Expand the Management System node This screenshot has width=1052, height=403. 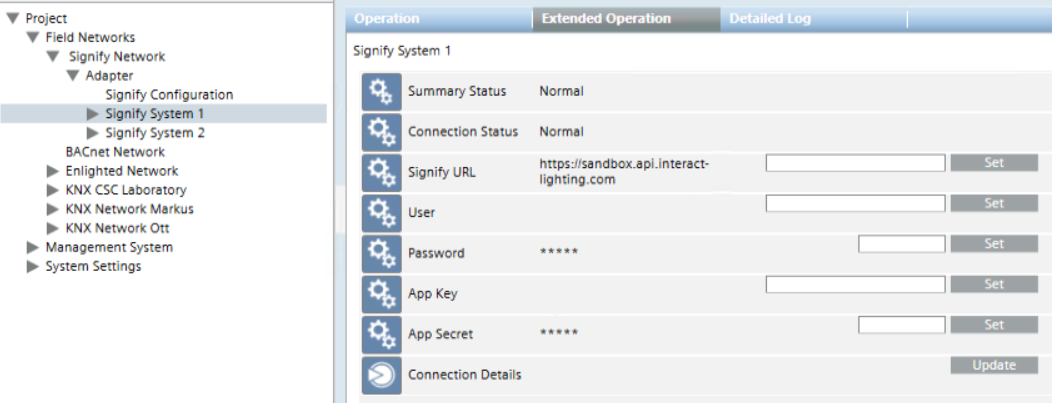click(x=33, y=247)
